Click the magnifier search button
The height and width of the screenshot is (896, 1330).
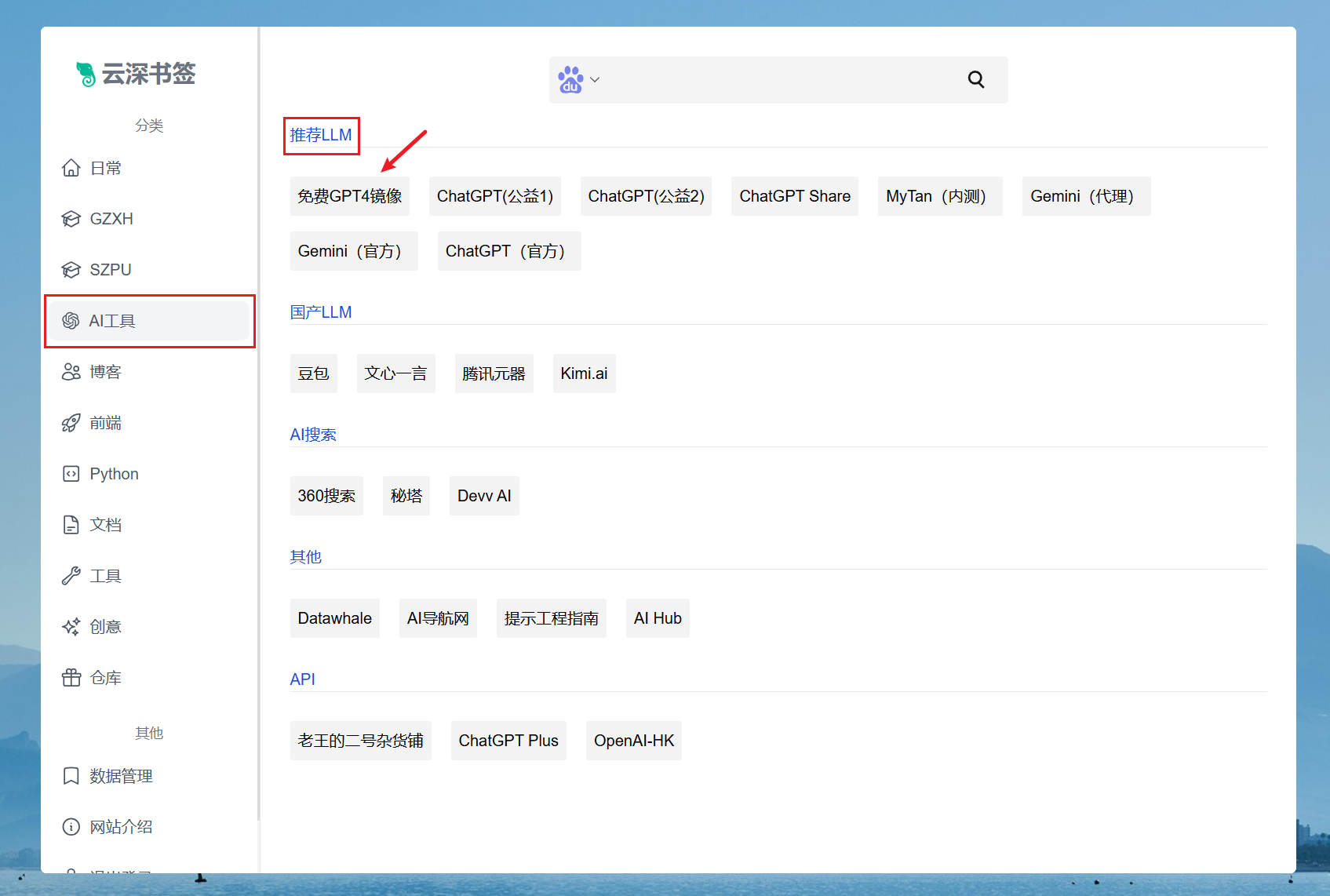[x=976, y=79]
